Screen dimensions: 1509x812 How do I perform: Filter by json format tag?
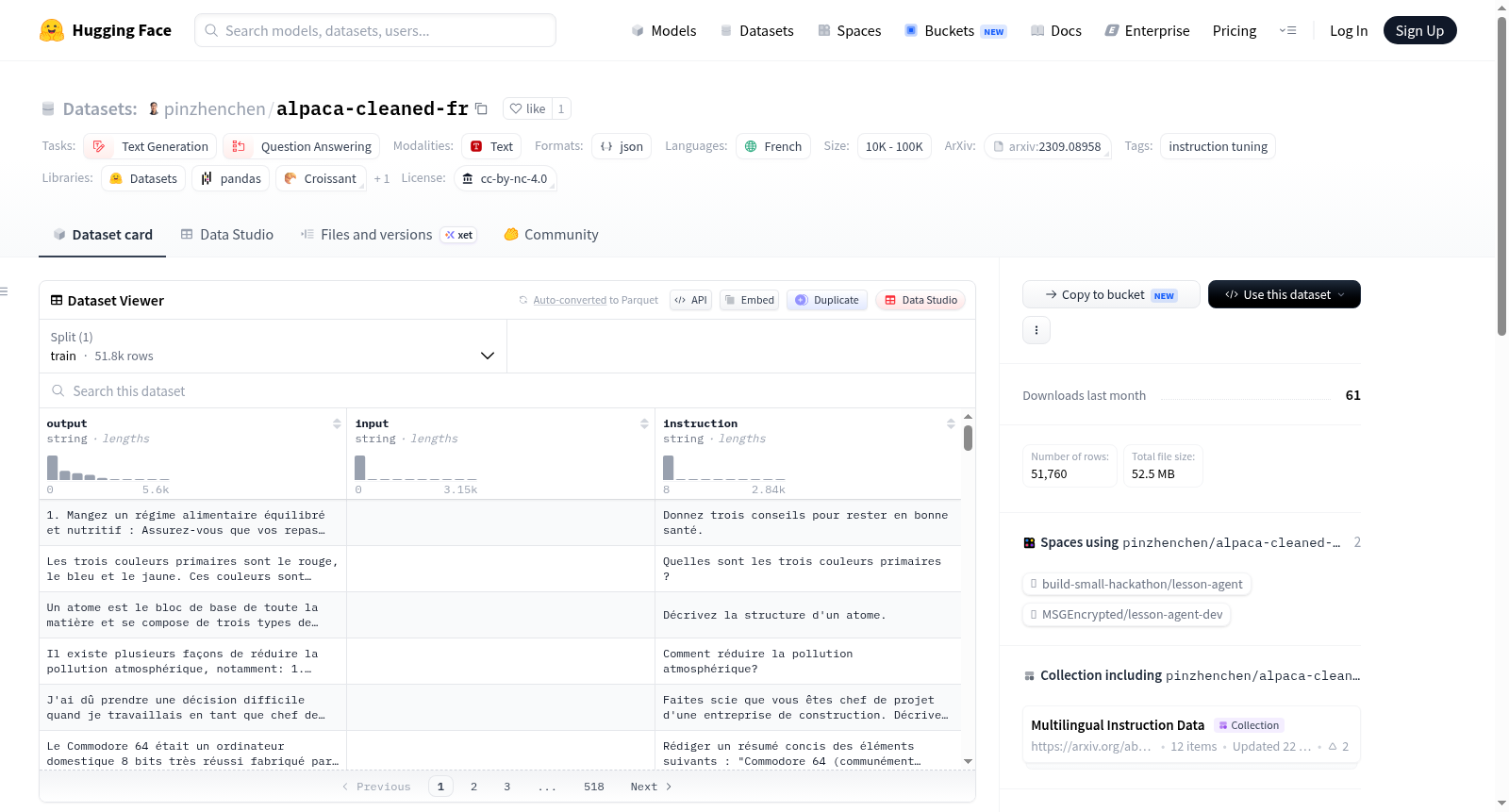click(622, 146)
